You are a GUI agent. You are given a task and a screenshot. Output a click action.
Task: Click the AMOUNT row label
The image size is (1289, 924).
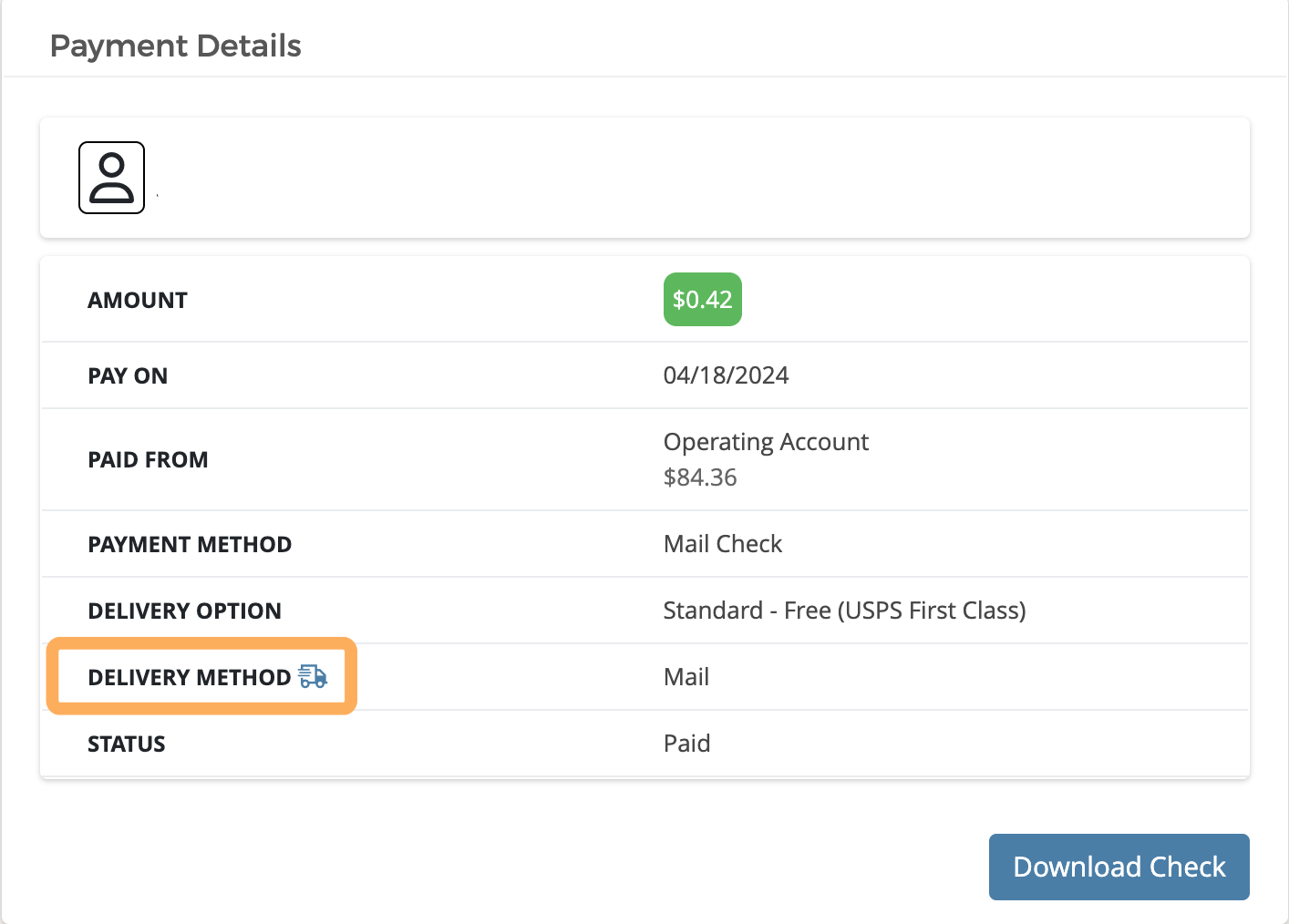[138, 301]
